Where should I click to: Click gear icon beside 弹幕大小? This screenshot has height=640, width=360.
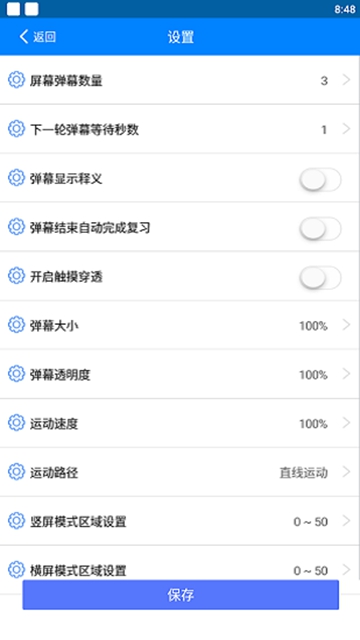[x=16, y=325]
